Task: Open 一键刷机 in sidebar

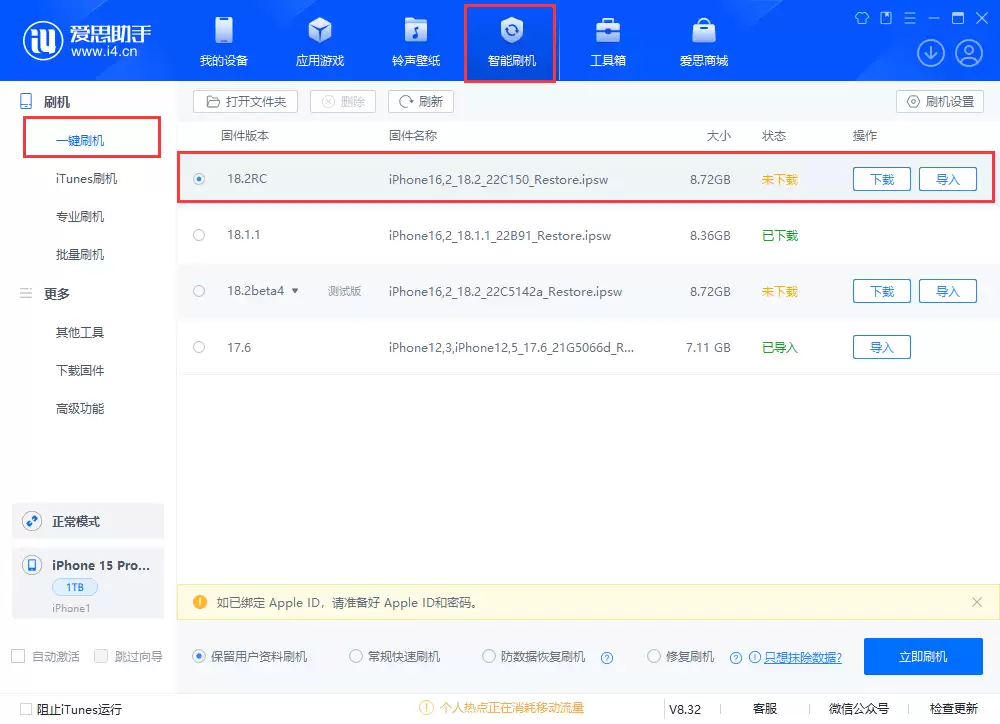Action: (80, 140)
